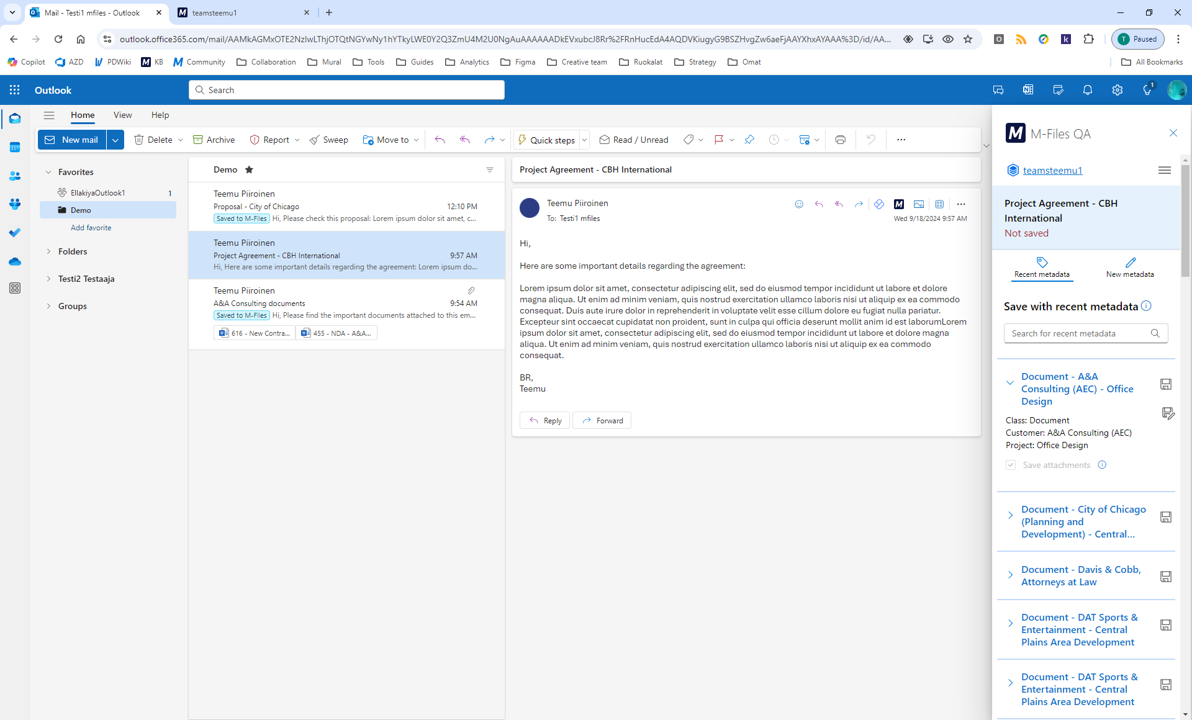Click the Outlook Search box
Screen dimensions: 1192x720
click(x=347, y=90)
